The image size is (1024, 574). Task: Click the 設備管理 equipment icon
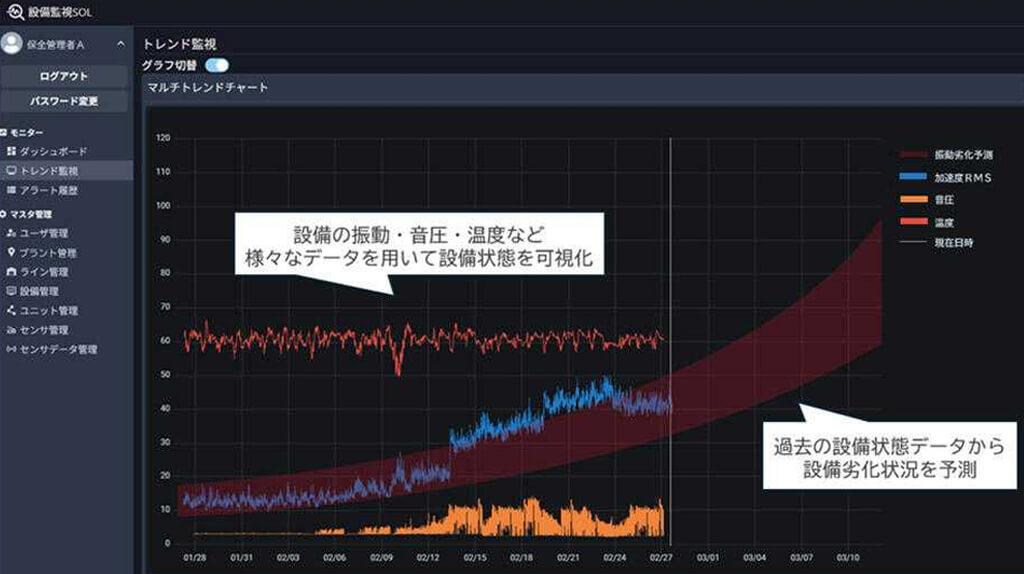11,291
